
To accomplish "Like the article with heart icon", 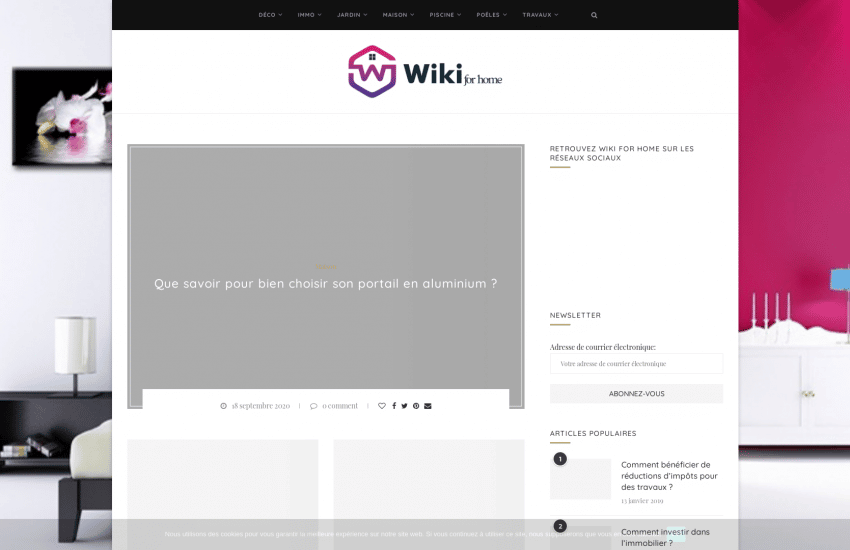I will tap(382, 406).
